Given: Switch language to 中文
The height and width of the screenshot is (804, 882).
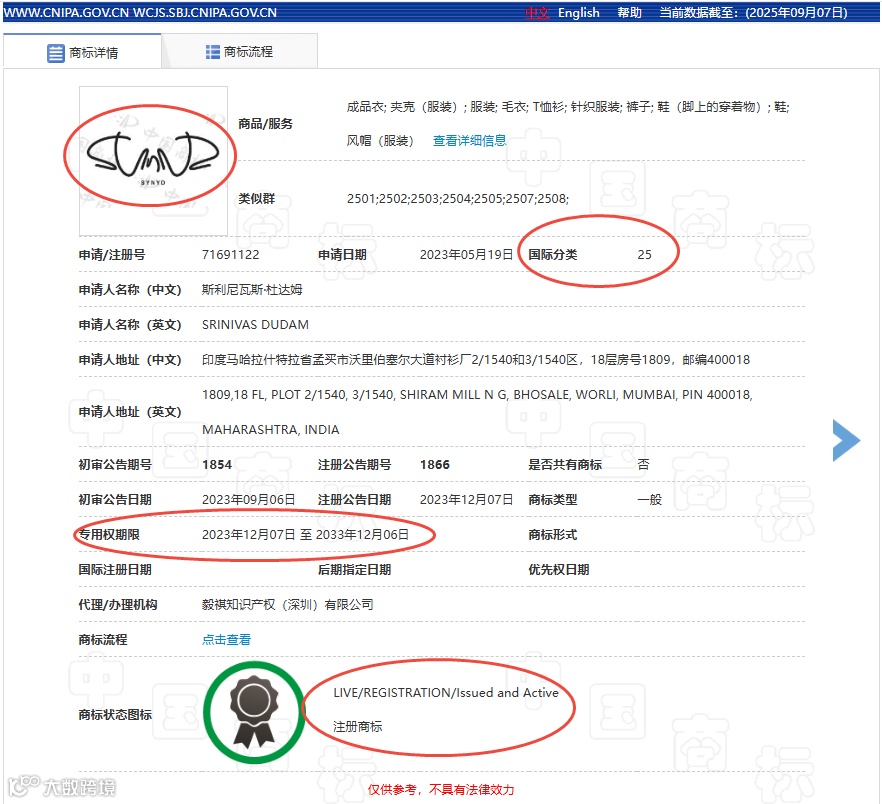Looking at the screenshot, I should tap(537, 12).
